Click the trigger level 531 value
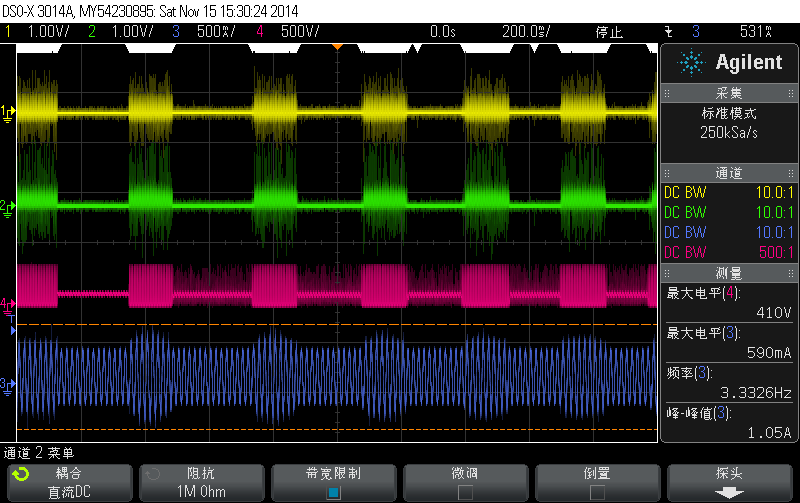800x503 pixels. point(756,32)
